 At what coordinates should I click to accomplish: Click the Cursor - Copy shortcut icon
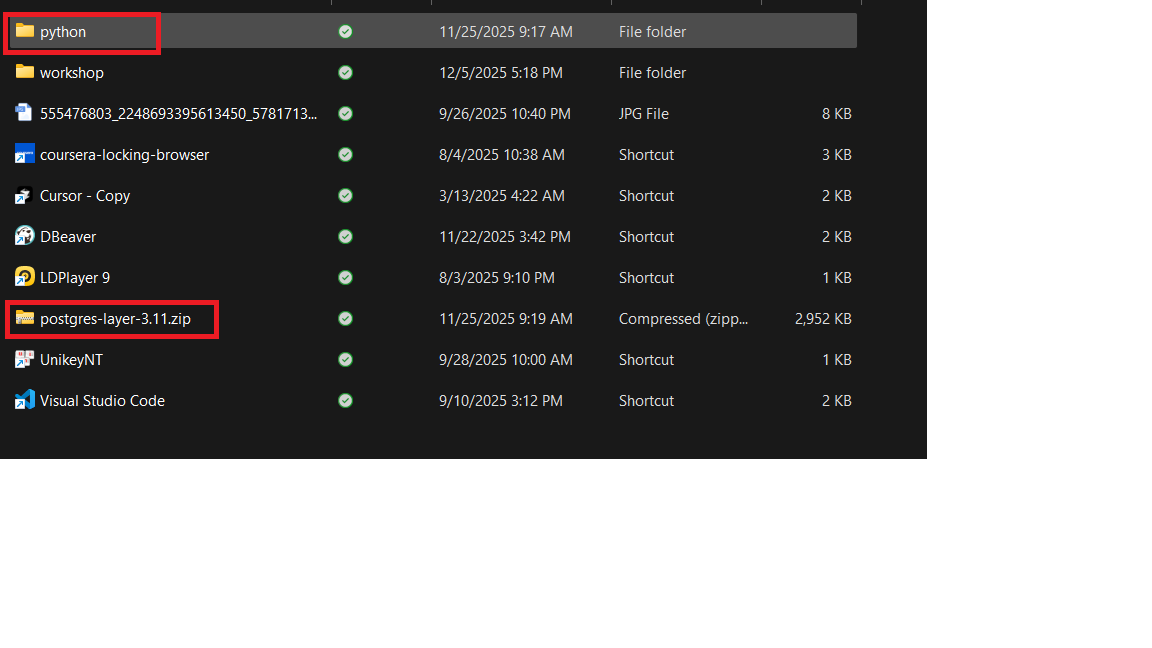coord(25,195)
